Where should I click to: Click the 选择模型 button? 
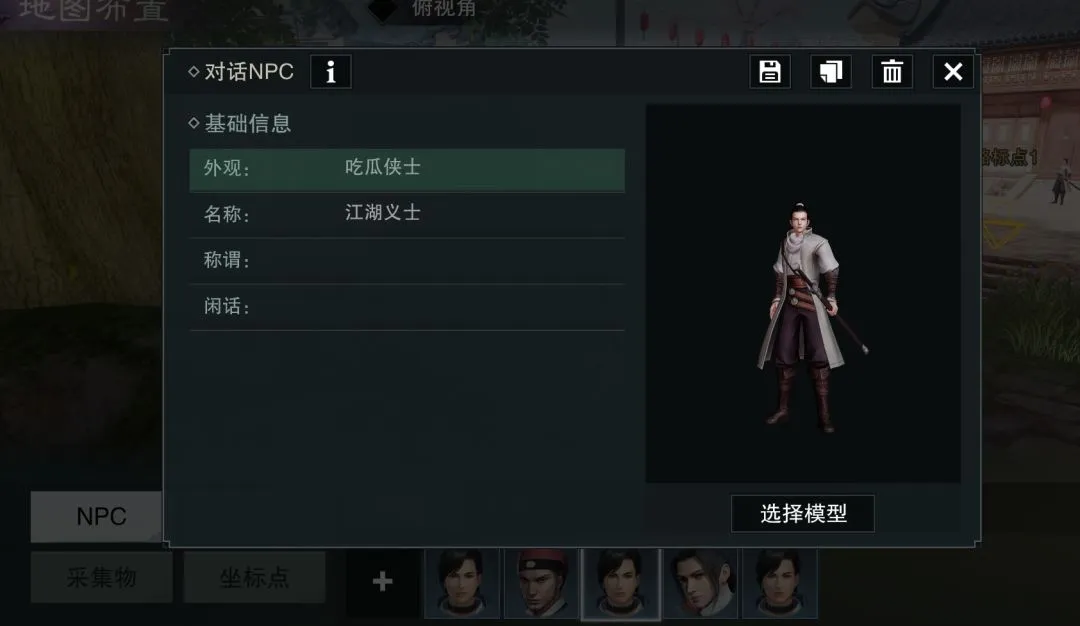point(802,513)
